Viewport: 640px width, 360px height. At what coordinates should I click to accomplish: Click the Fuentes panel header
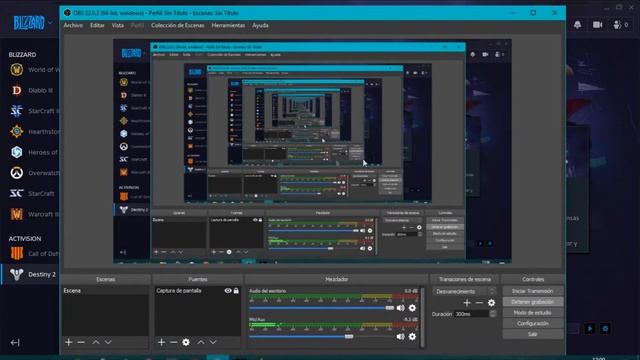[x=198, y=279]
